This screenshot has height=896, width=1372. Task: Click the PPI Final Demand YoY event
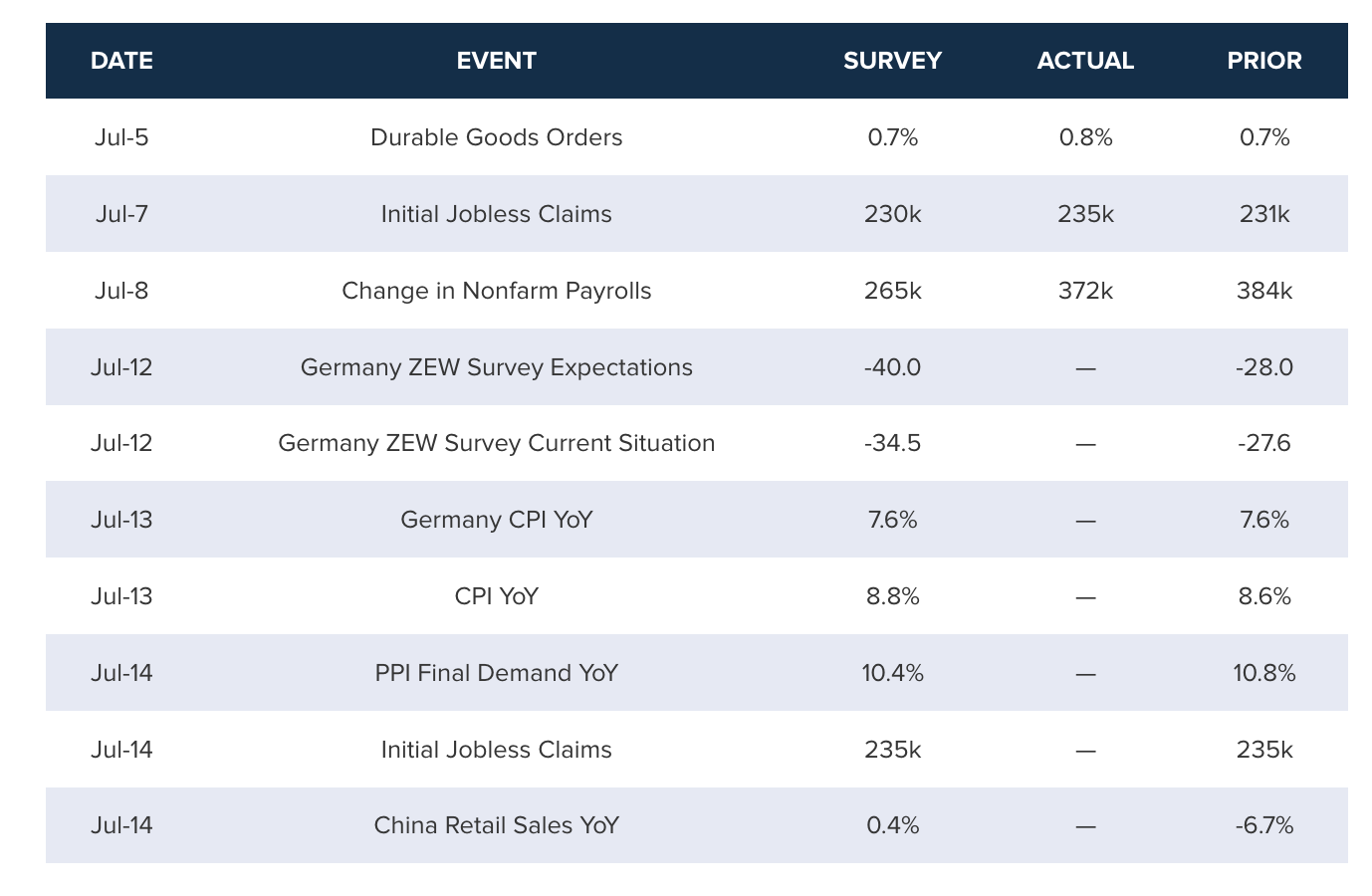[496, 673]
